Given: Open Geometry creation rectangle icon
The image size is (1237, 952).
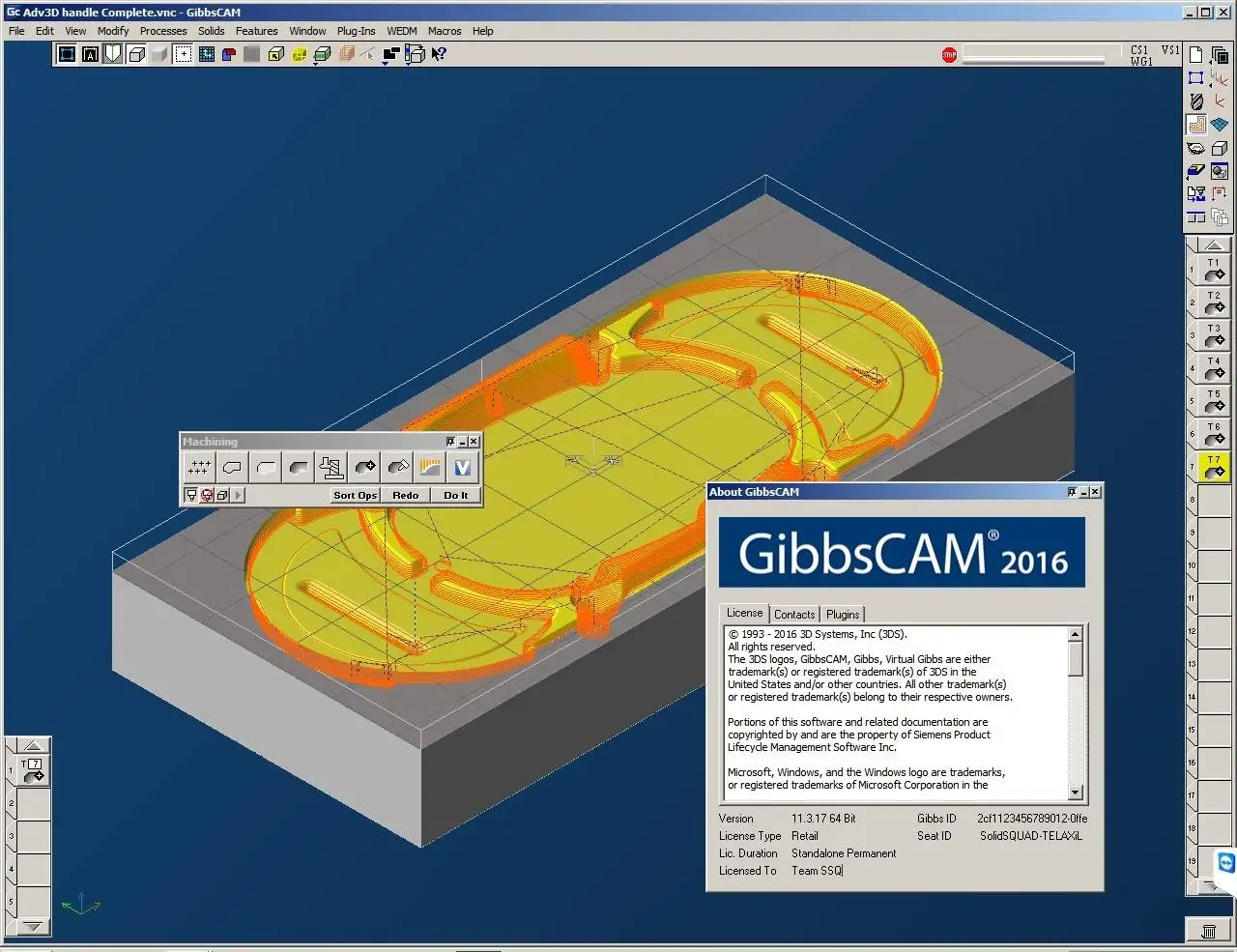Looking at the screenshot, I should (1196, 77).
